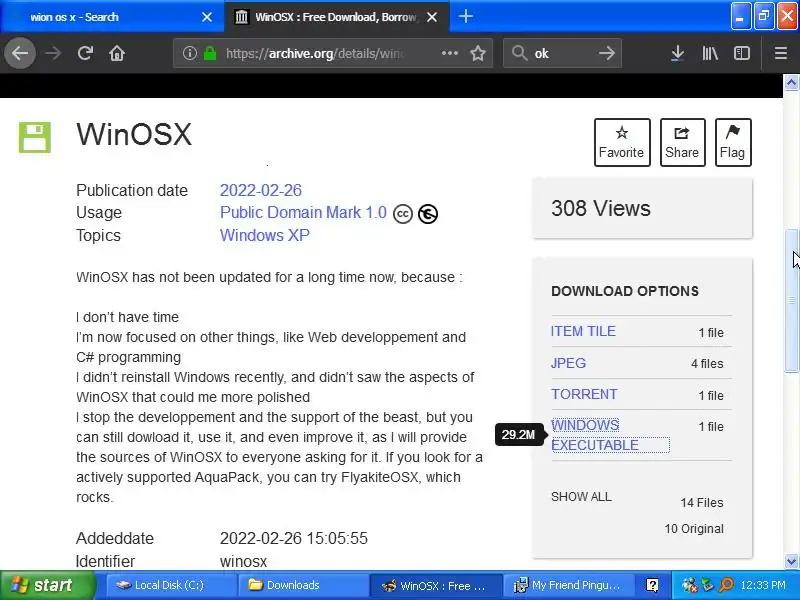Click the help question mark taskbar icon
The height and width of the screenshot is (600, 800).
[652, 585]
